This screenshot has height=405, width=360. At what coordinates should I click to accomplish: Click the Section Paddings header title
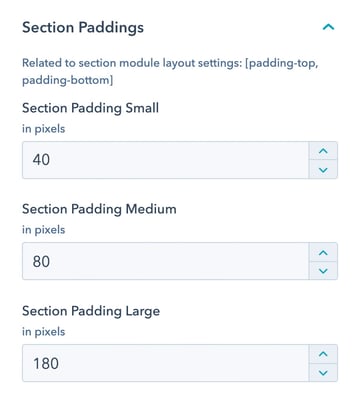click(83, 28)
